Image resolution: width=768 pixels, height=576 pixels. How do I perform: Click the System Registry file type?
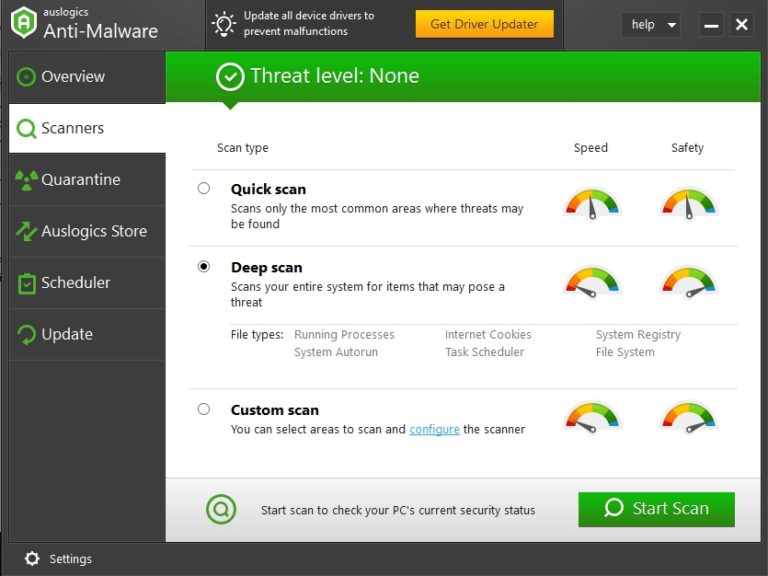point(638,335)
